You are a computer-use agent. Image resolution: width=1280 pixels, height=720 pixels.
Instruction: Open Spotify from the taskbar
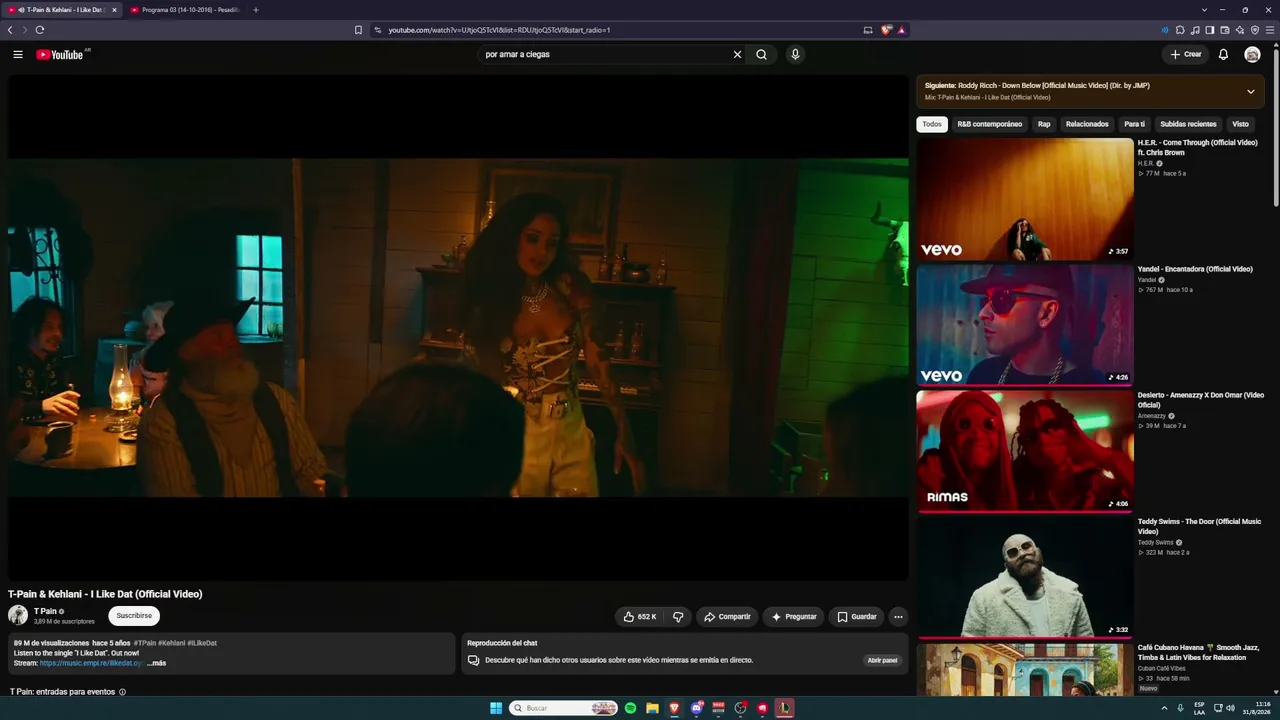pos(630,708)
